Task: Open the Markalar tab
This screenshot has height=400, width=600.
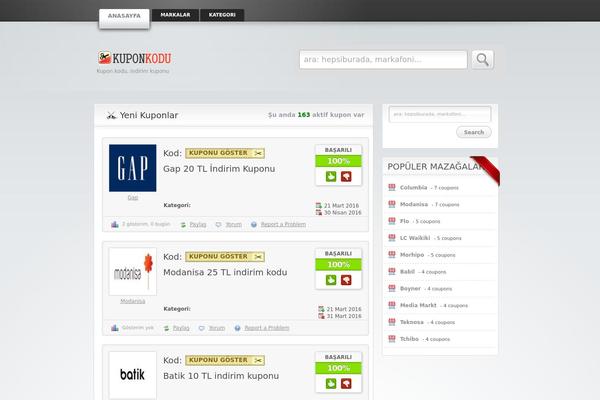Action: tap(175, 15)
